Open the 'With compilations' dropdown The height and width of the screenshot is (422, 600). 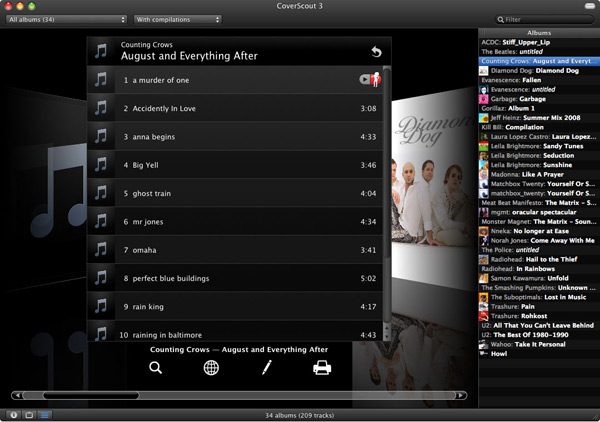(178, 20)
